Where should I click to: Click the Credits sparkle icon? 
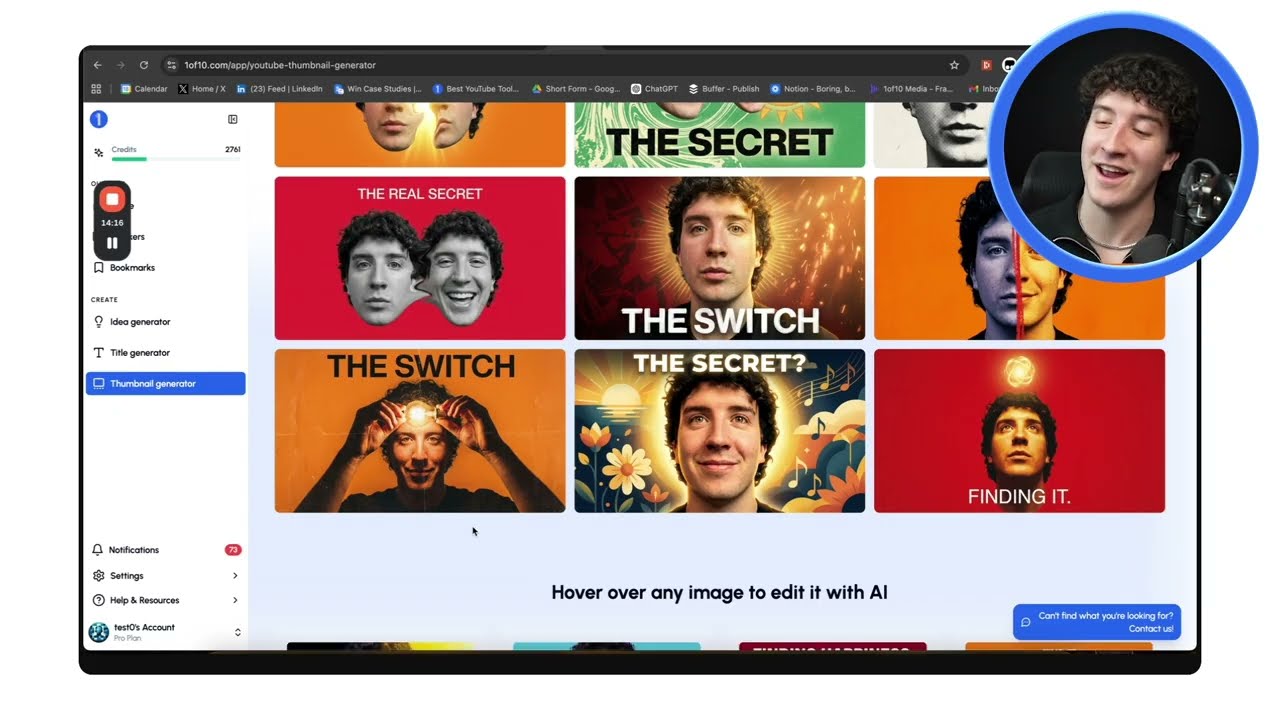pos(98,153)
